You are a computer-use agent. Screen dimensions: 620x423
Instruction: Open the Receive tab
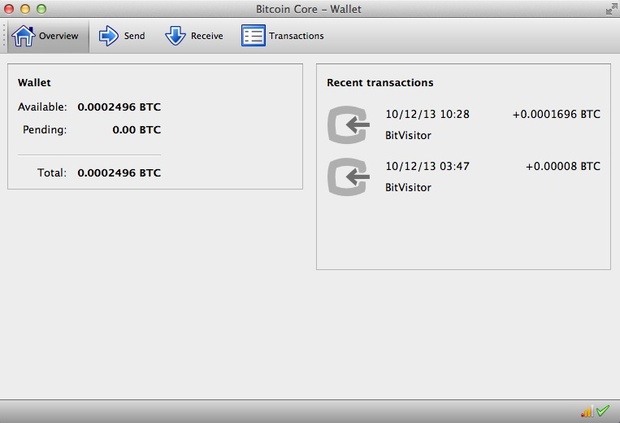194,36
